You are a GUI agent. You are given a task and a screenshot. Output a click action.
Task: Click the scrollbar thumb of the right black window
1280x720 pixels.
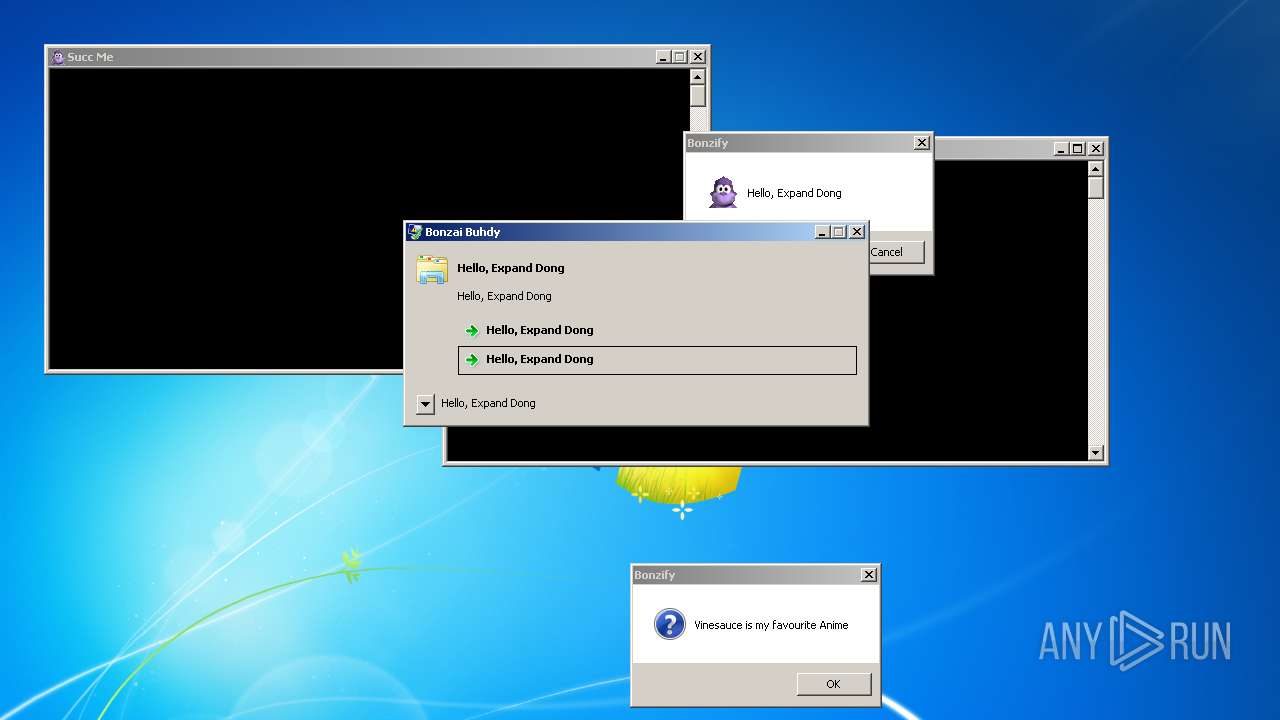click(x=1096, y=188)
